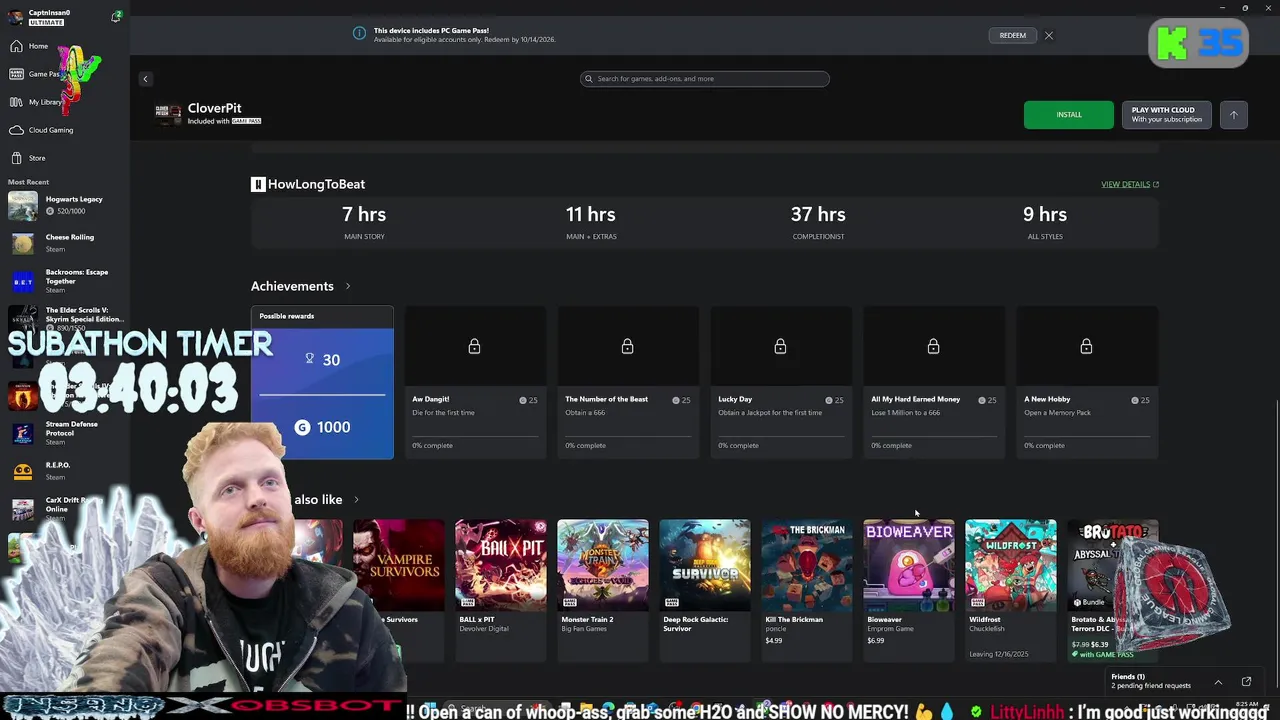The height and width of the screenshot is (720, 1280).
Task: Click the Aw Dangit! progress bar
Action: (474, 436)
